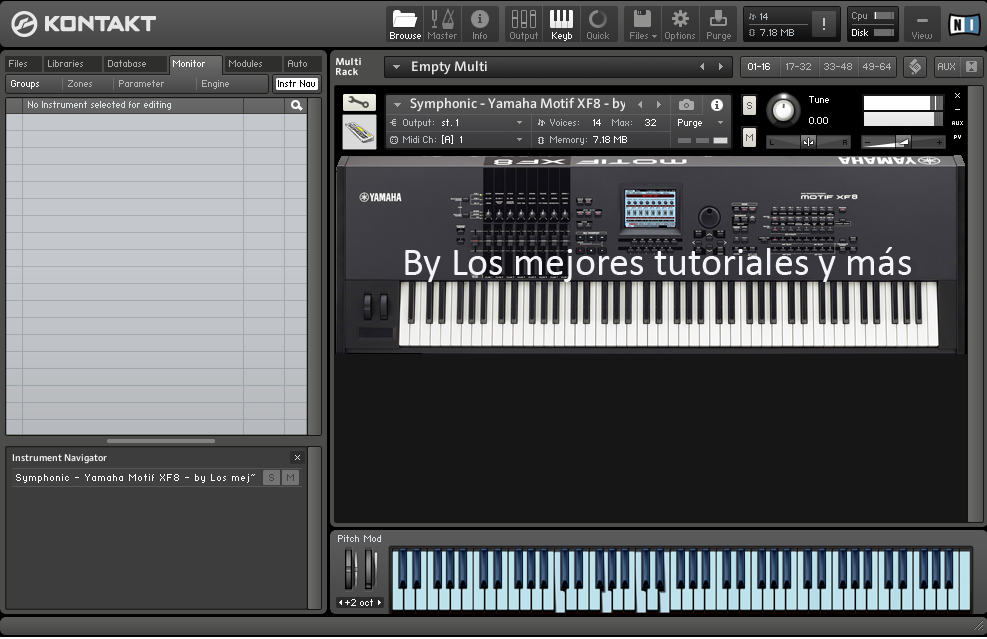Load previous instrument preset arrow
The width and height of the screenshot is (987, 639).
(x=640, y=105)
